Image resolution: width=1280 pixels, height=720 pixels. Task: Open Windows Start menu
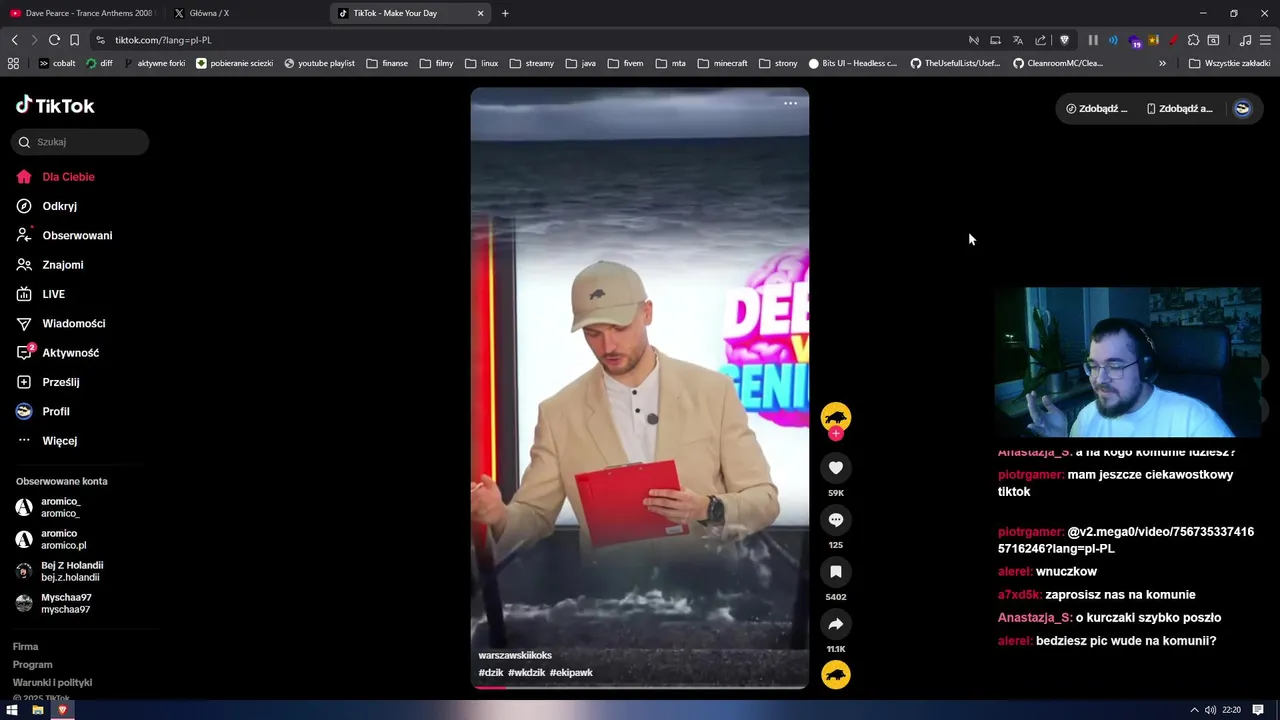[x=12, y=710]
